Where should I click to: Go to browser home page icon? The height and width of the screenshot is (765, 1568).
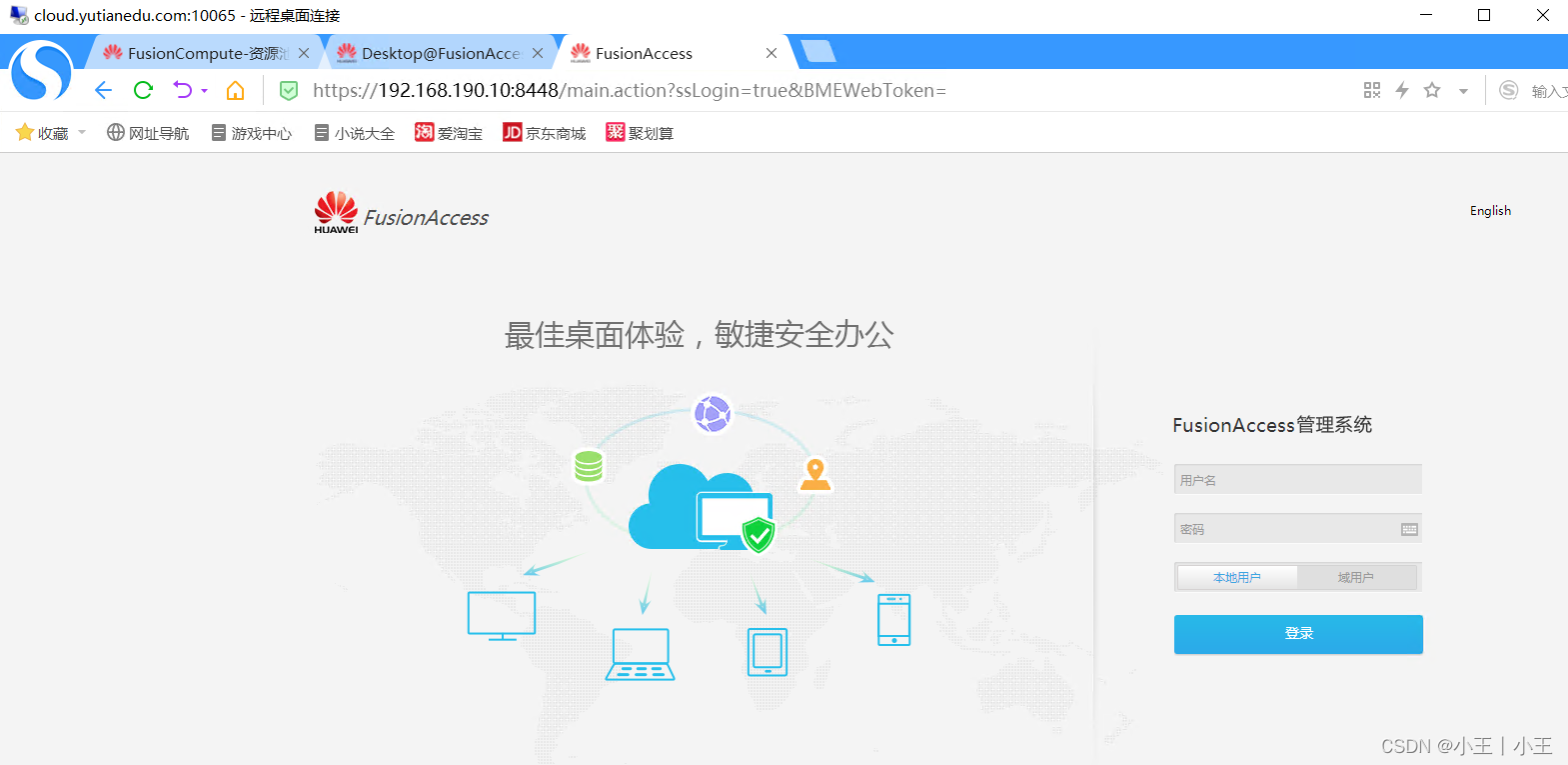pos(236,91)
